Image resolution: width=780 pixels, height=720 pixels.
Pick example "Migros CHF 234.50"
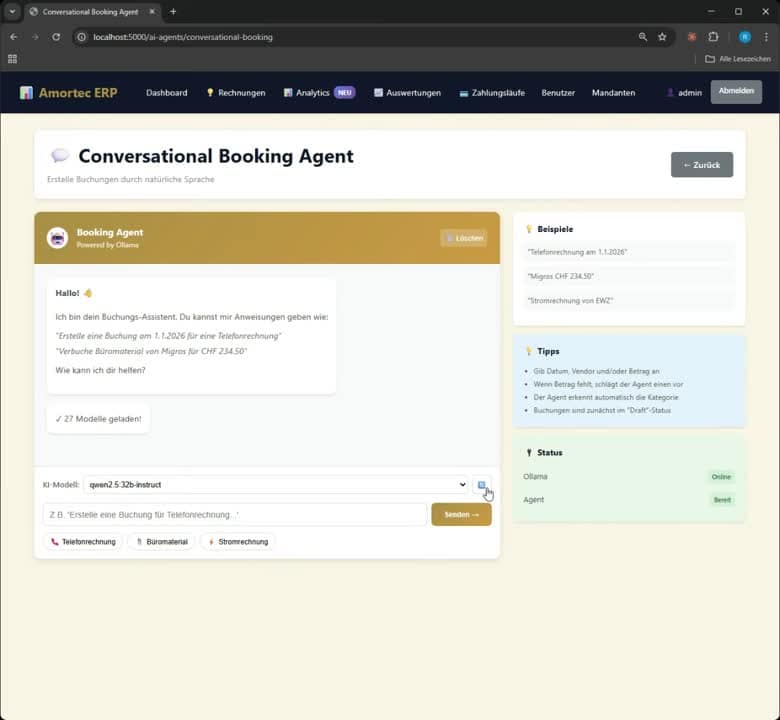coord(629,276)
